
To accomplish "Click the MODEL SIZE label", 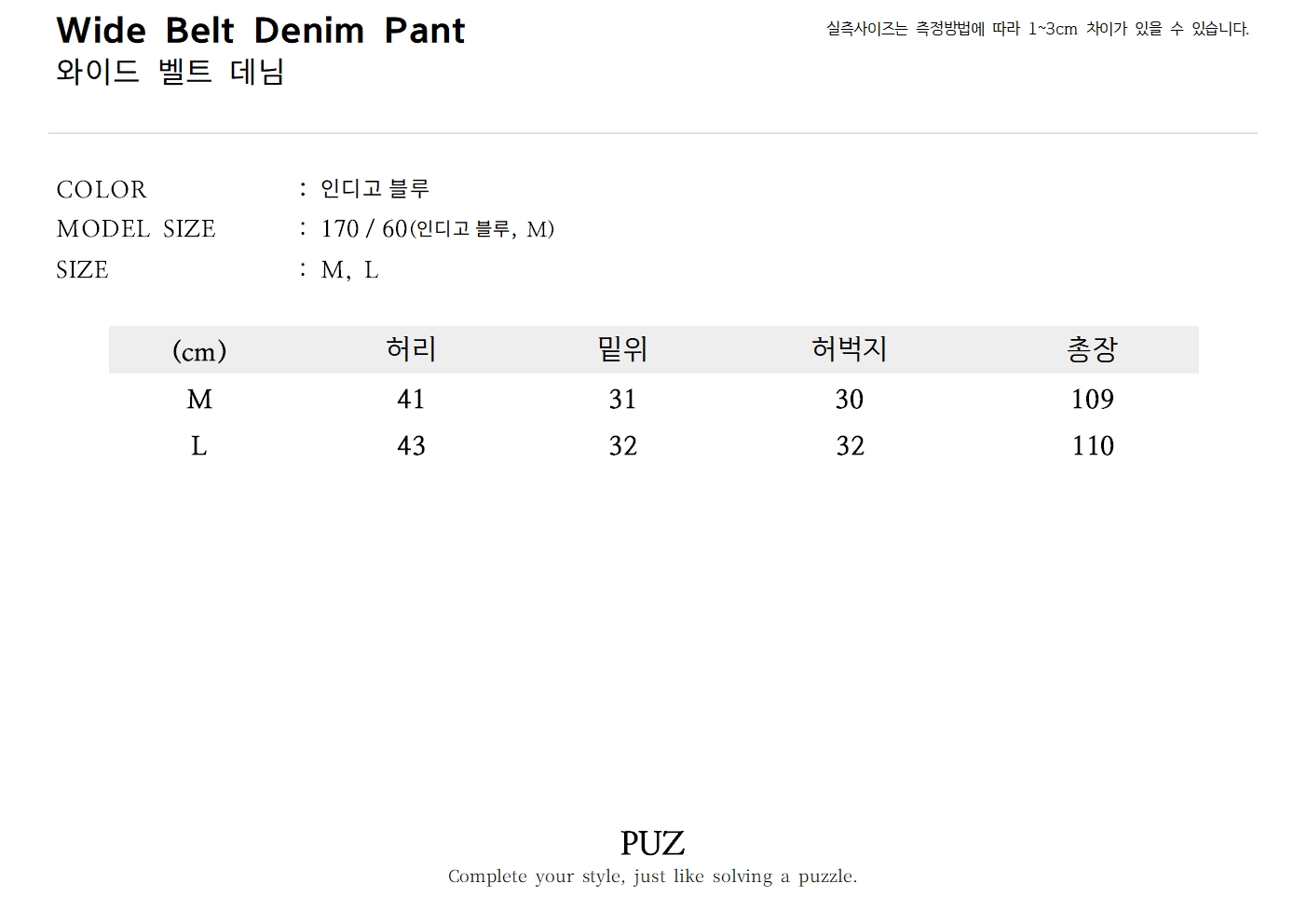I will (136, 229).
